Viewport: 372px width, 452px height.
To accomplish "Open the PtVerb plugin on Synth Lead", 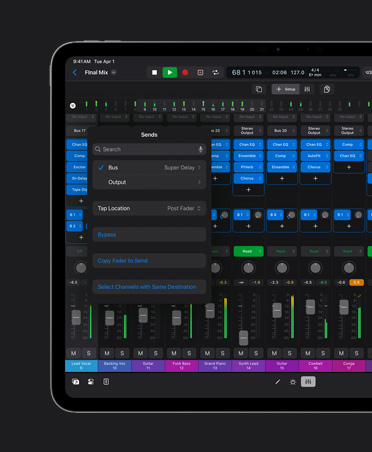I will click(248, 167).
